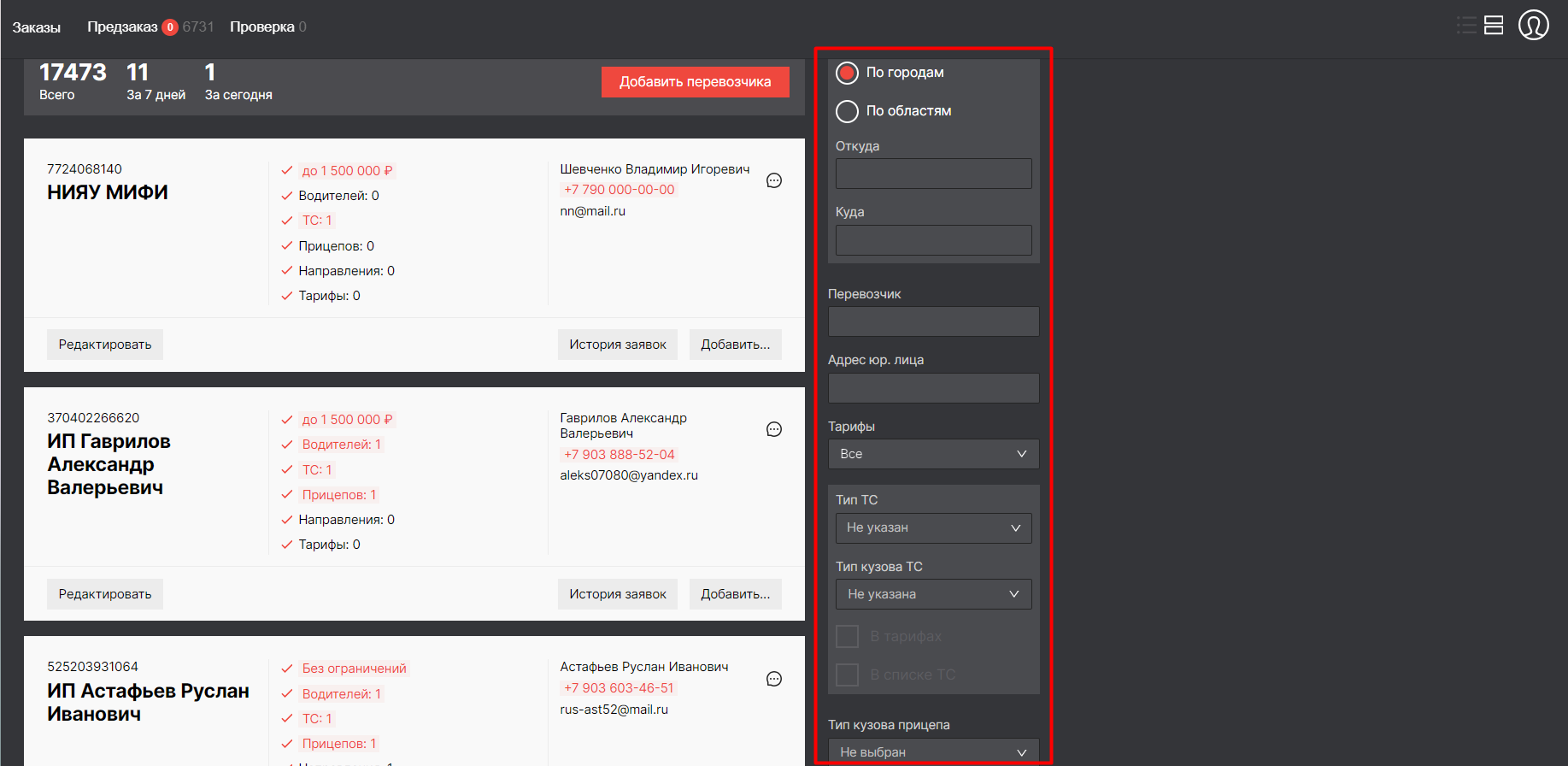Click the Адрес юр. лица input field

pos(933,388)
